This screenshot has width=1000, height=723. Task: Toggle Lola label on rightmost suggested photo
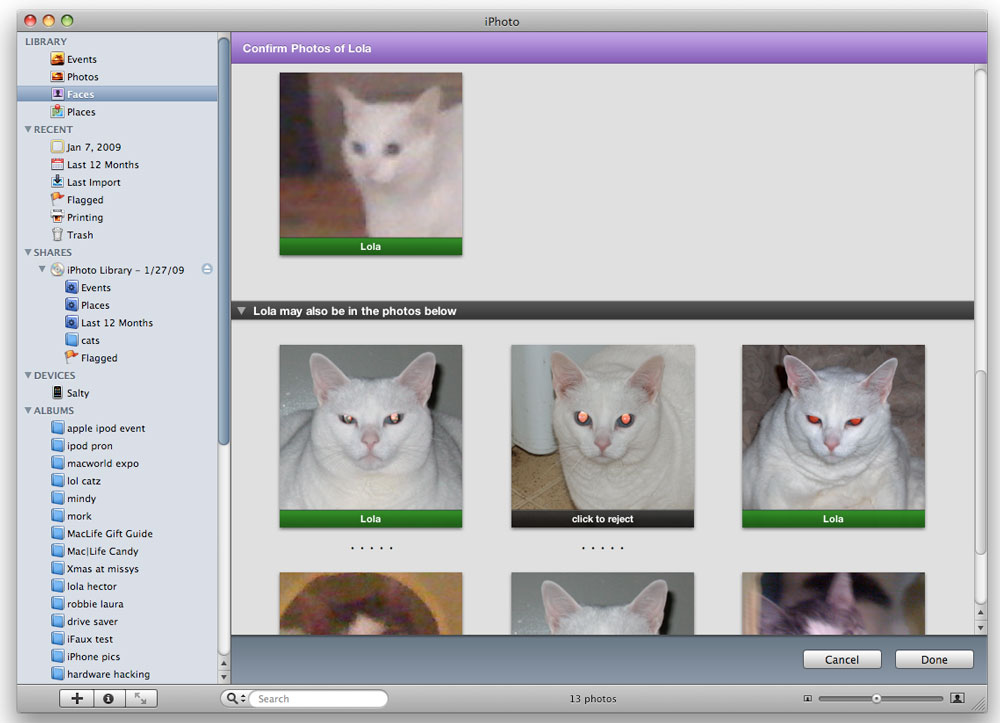pos(833,519)
